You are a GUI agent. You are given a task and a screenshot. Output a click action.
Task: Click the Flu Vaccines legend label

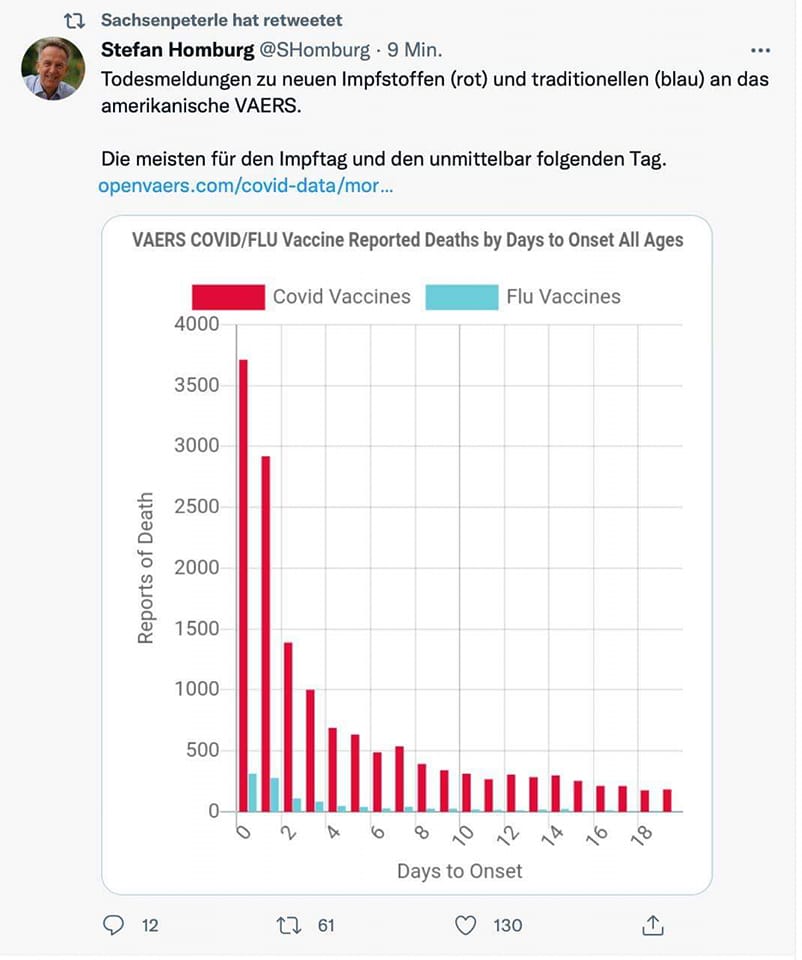coord(564,296)
